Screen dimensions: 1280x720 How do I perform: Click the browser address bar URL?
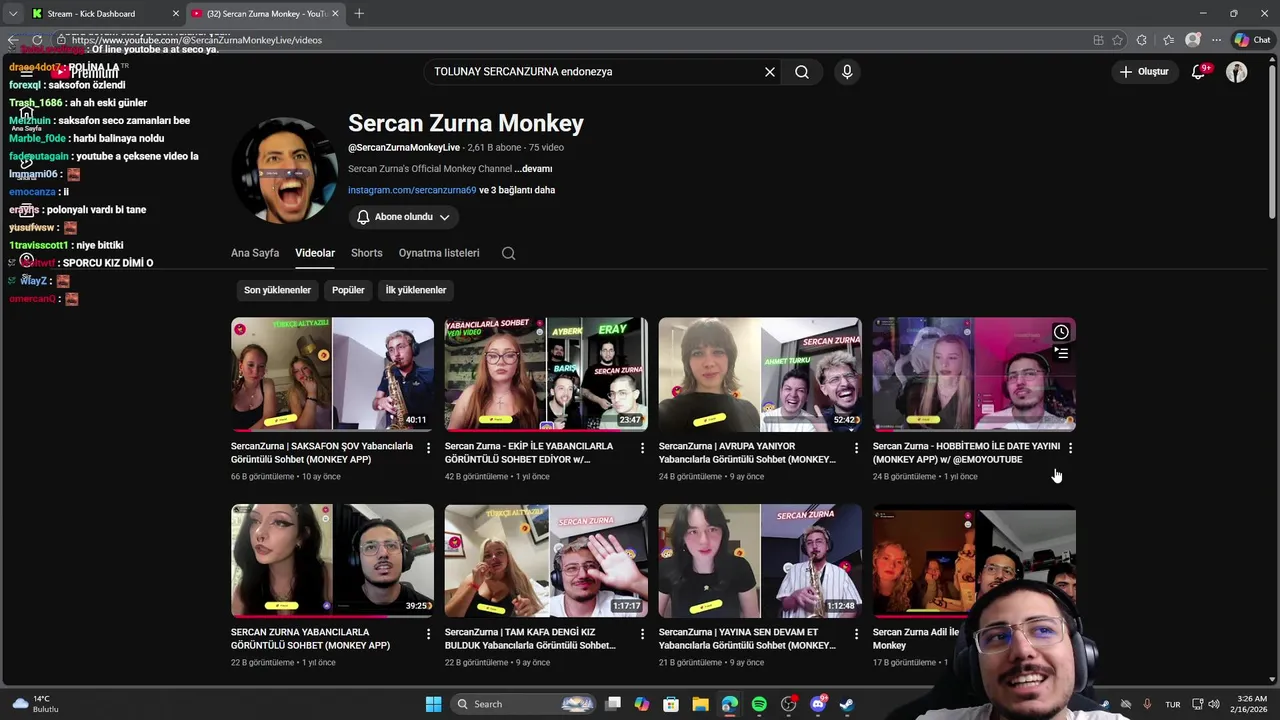click(x=197, y=40)
